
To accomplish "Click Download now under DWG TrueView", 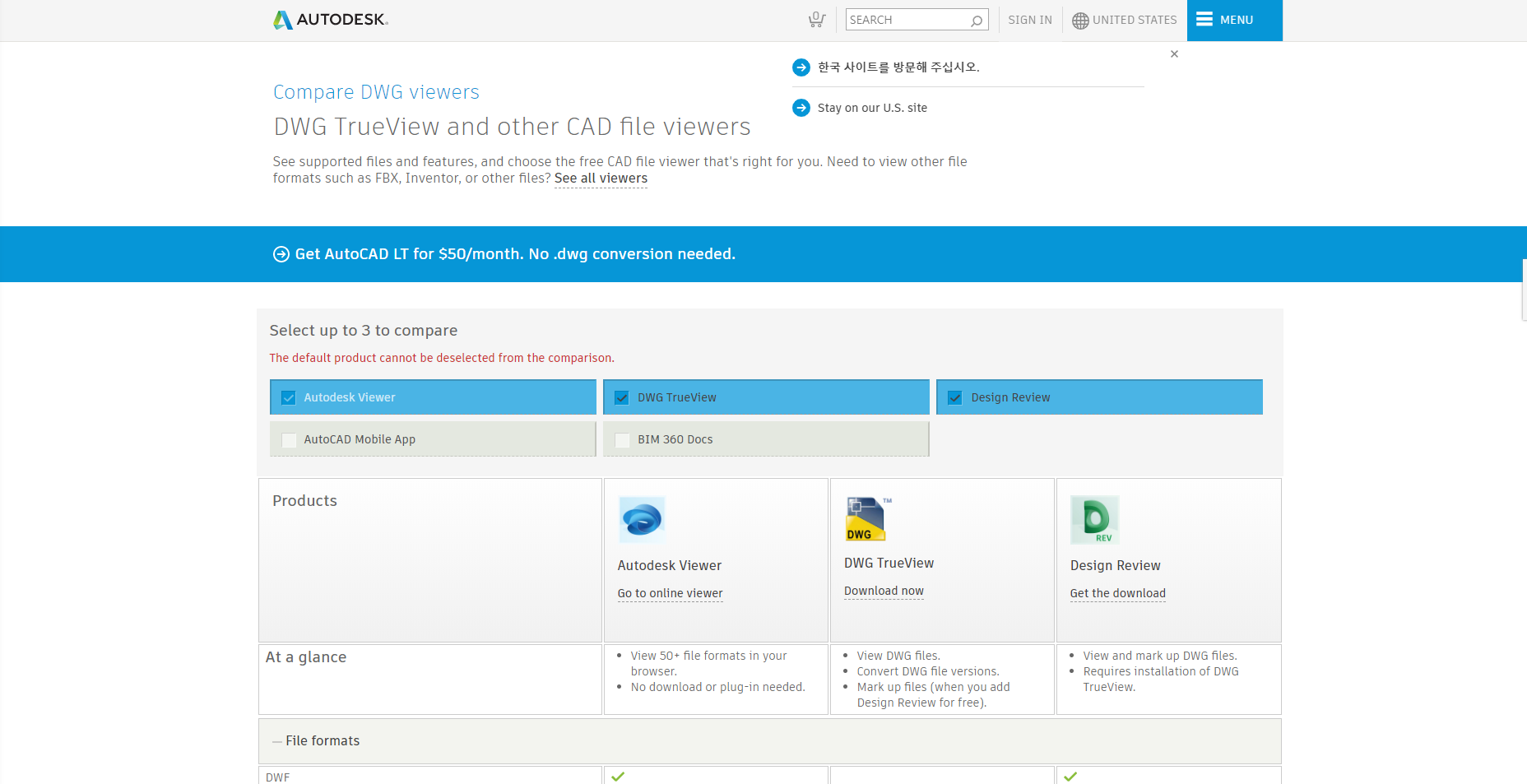I will (884, 591).
